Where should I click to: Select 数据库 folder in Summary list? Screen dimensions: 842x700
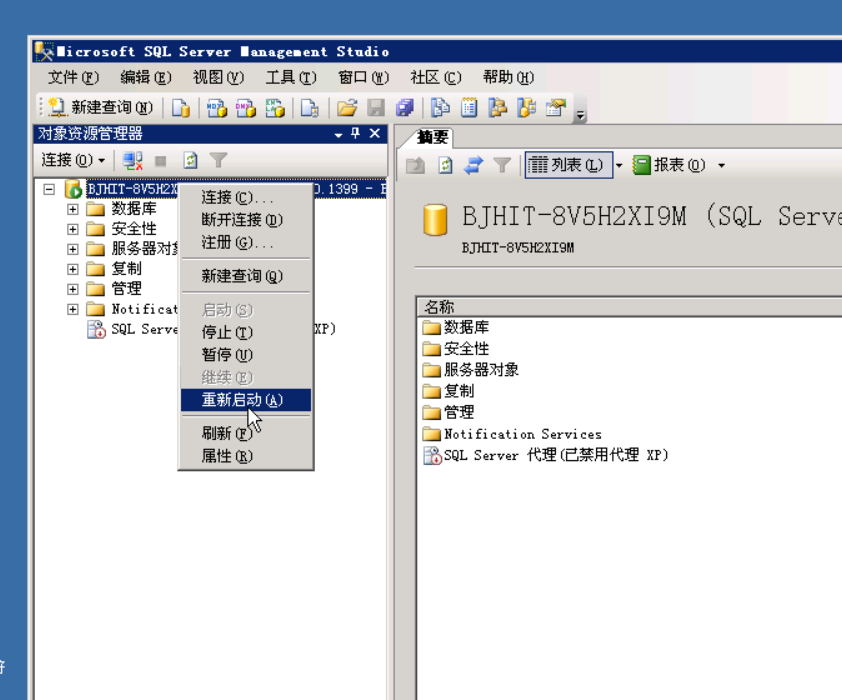pyautogui.click(x=455, y=327)
